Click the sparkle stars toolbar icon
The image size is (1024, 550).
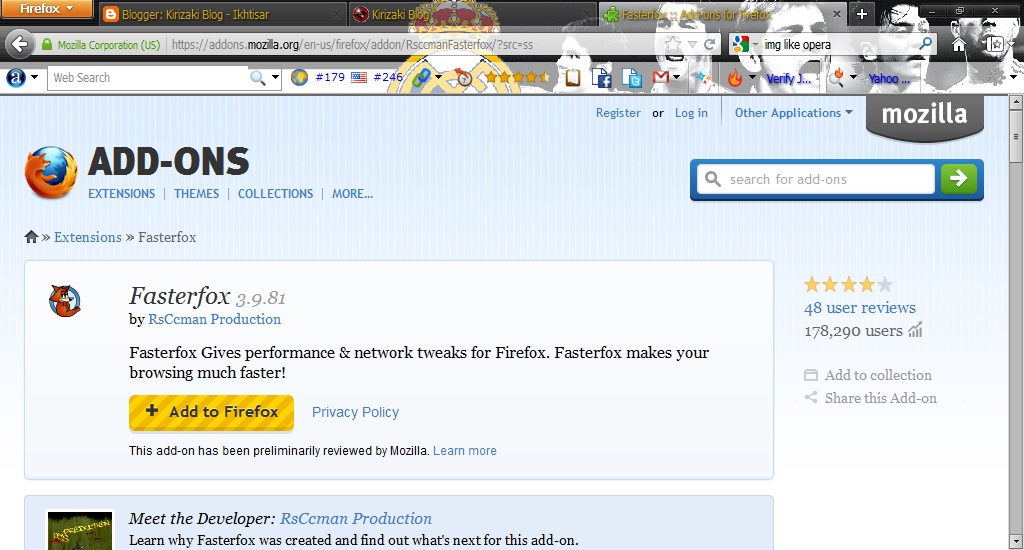click(703, 78)
